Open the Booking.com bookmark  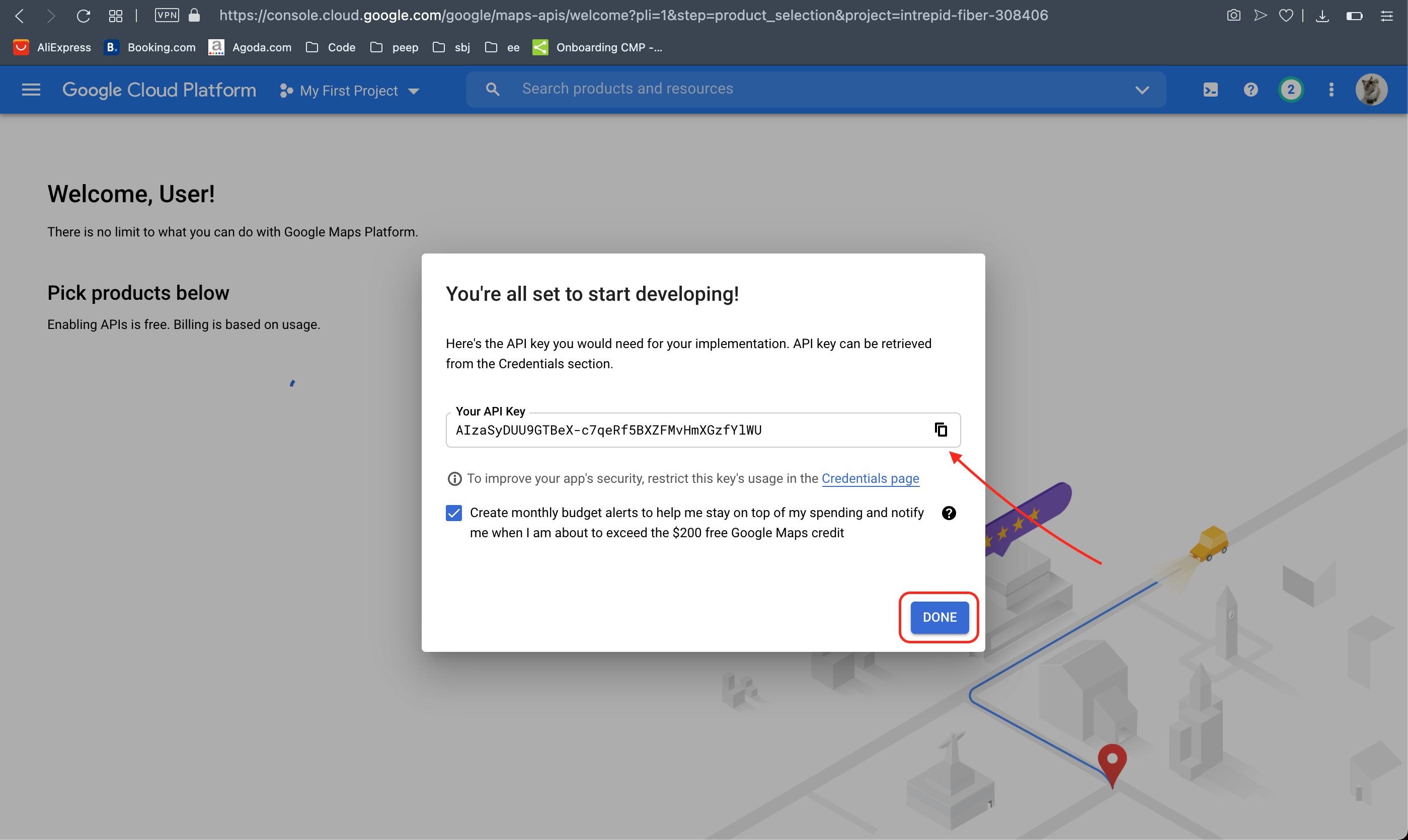pos(150,48)
